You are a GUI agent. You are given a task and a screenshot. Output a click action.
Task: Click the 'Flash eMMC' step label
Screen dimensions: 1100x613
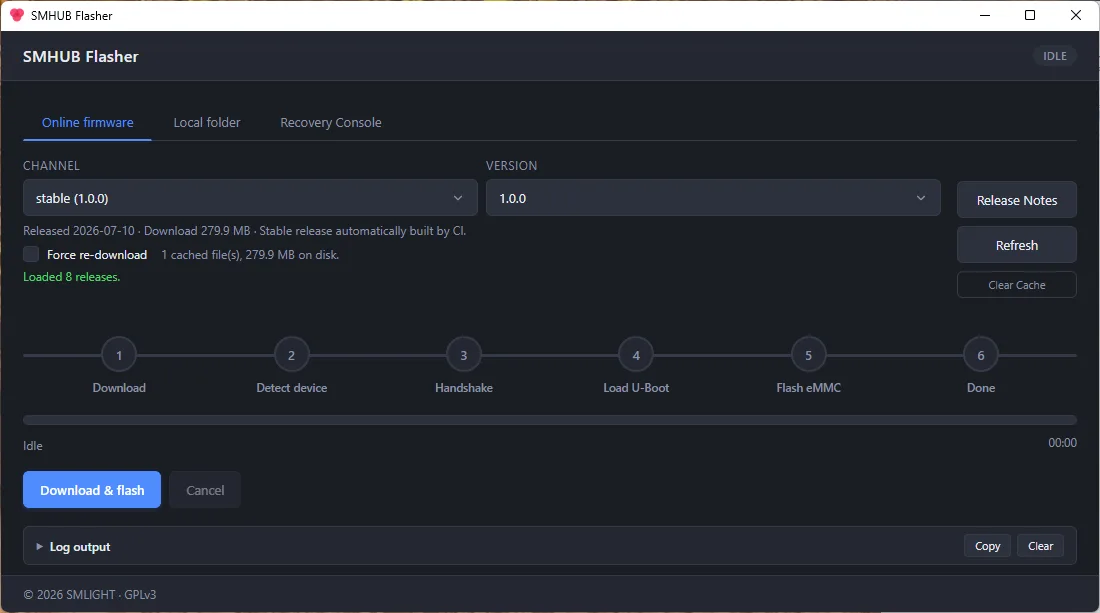808,388
